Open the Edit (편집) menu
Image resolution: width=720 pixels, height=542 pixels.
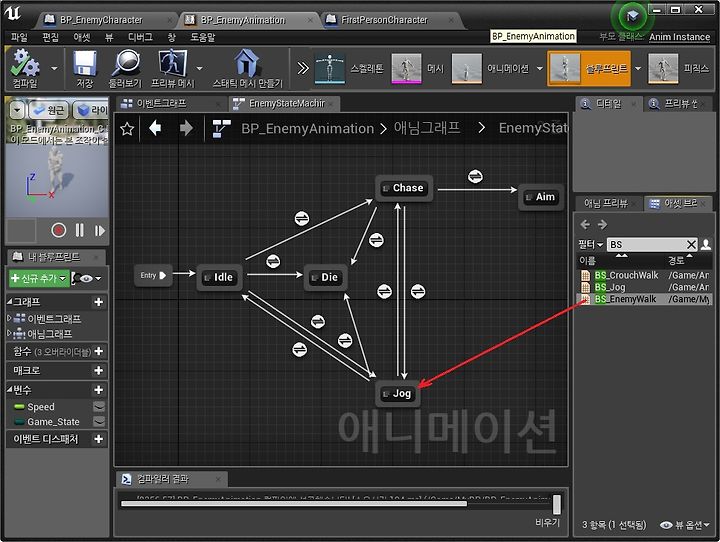(x=51, y=37)
